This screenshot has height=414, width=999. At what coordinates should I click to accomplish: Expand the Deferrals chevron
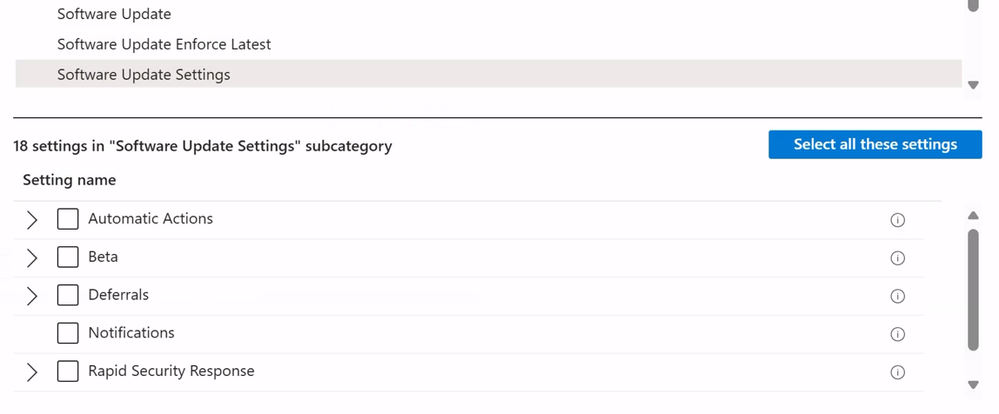[32, 296]
